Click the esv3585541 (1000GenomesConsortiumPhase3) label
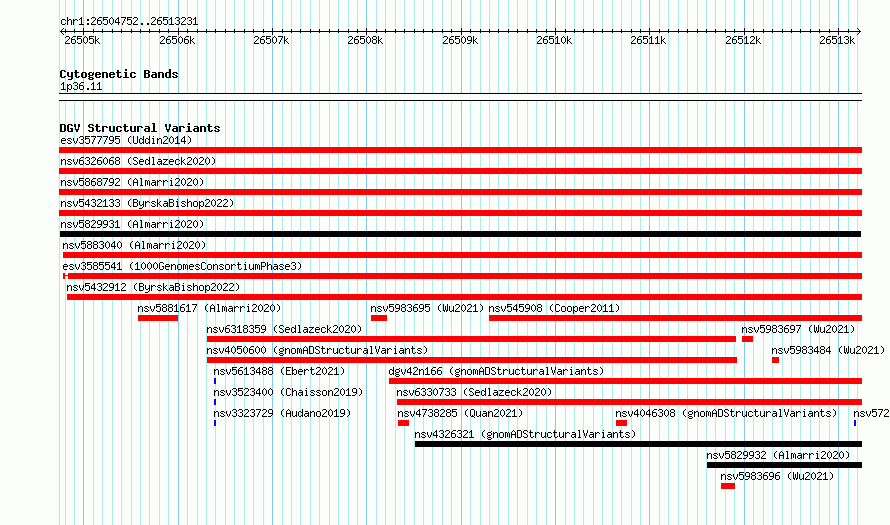The image size is (890, 525). 182,266
